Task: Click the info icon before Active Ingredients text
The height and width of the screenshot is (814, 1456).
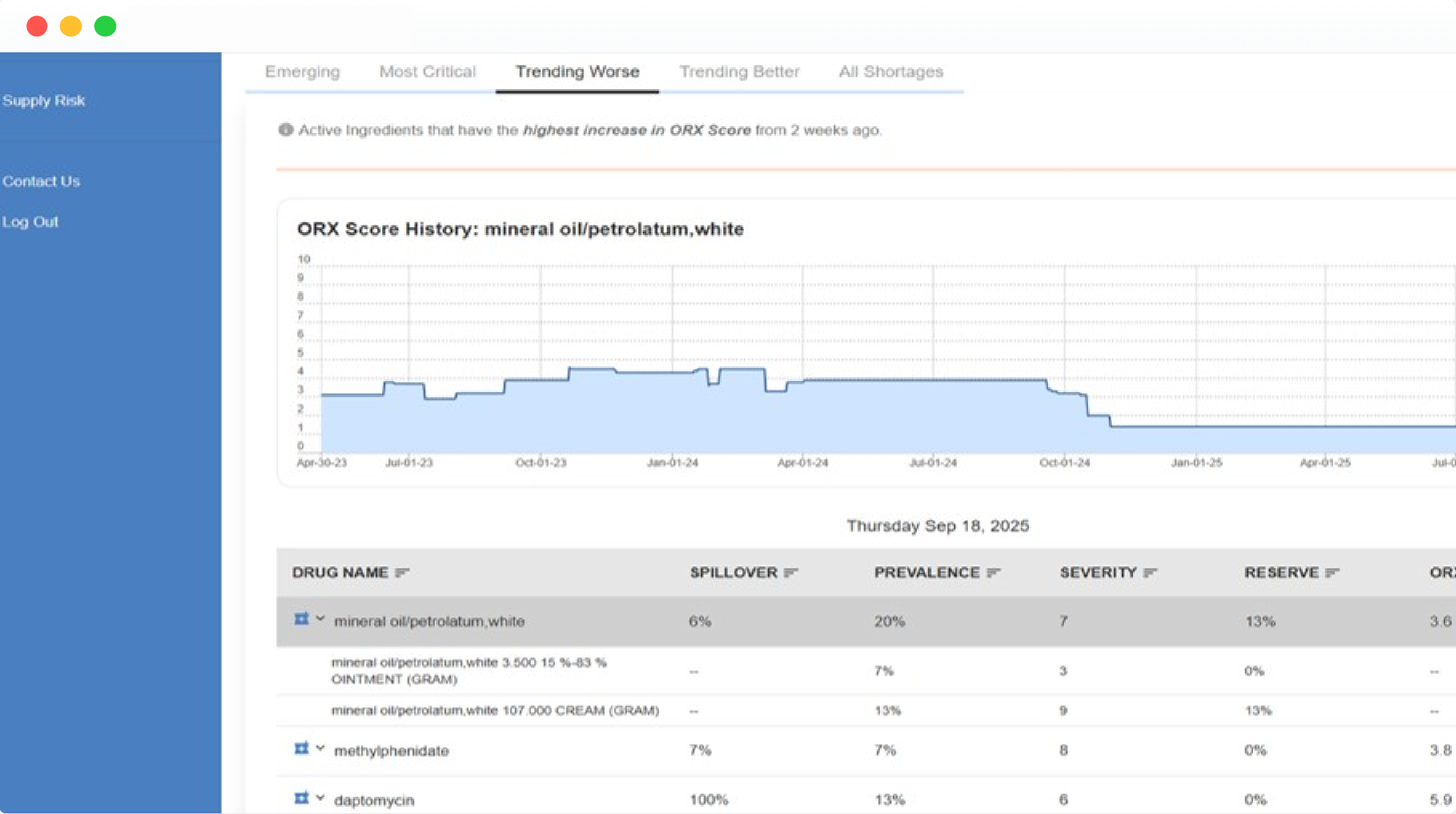Action: (286, 130)
